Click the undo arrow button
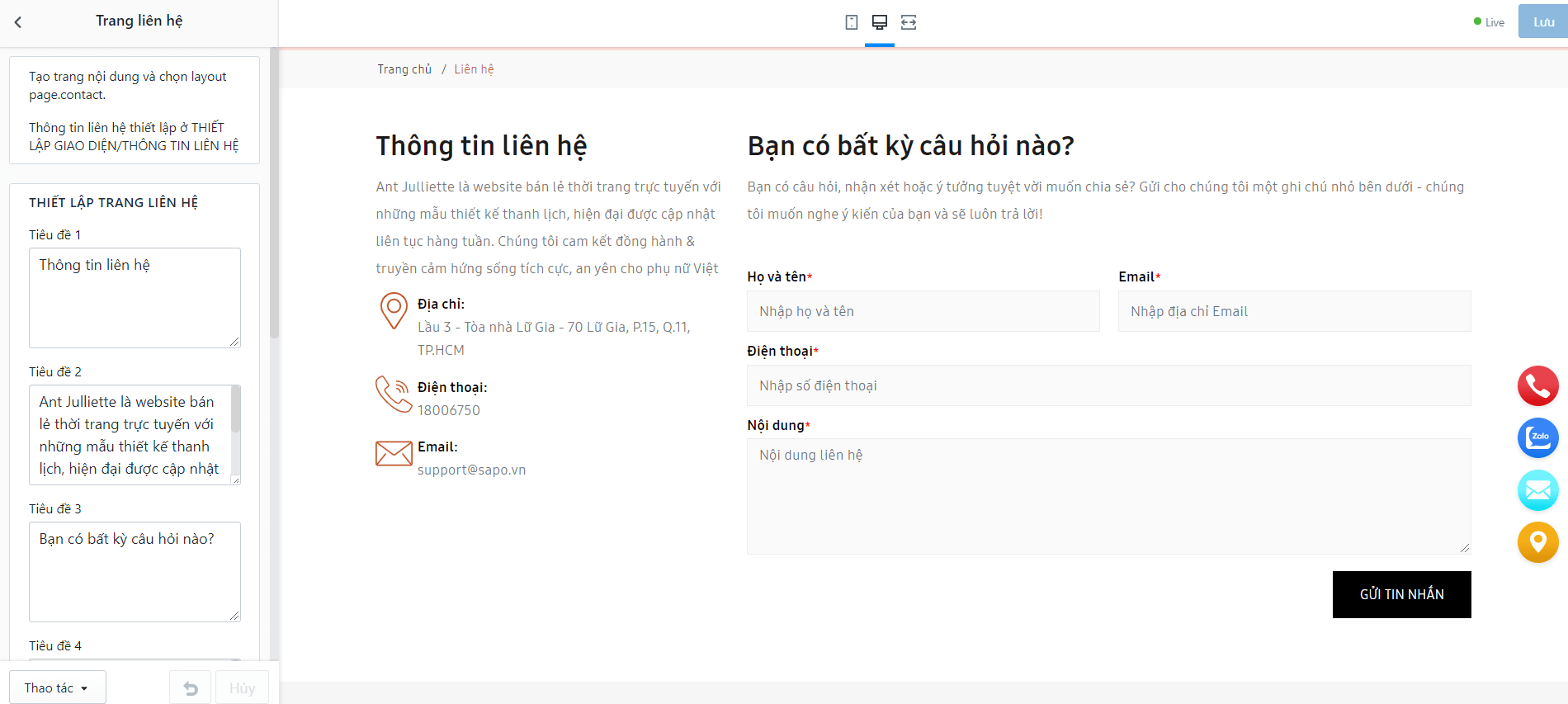 (x=191, y=687)
